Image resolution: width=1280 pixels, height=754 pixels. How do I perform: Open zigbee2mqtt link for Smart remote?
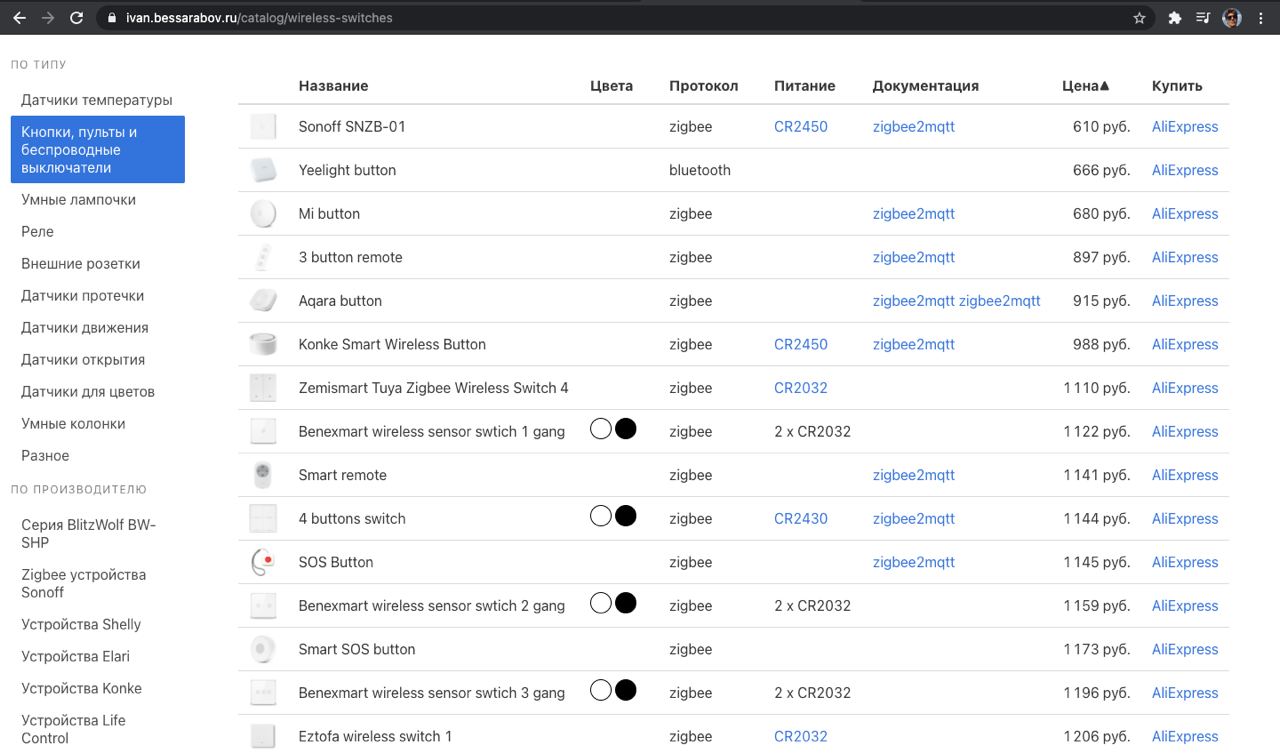click(914, 475)
